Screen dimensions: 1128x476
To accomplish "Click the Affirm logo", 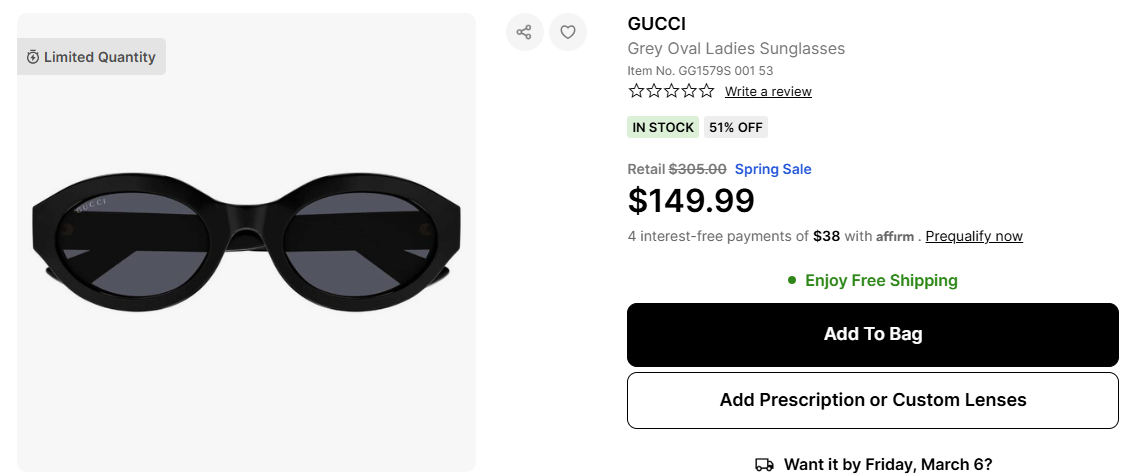I will tap(895, 237).
